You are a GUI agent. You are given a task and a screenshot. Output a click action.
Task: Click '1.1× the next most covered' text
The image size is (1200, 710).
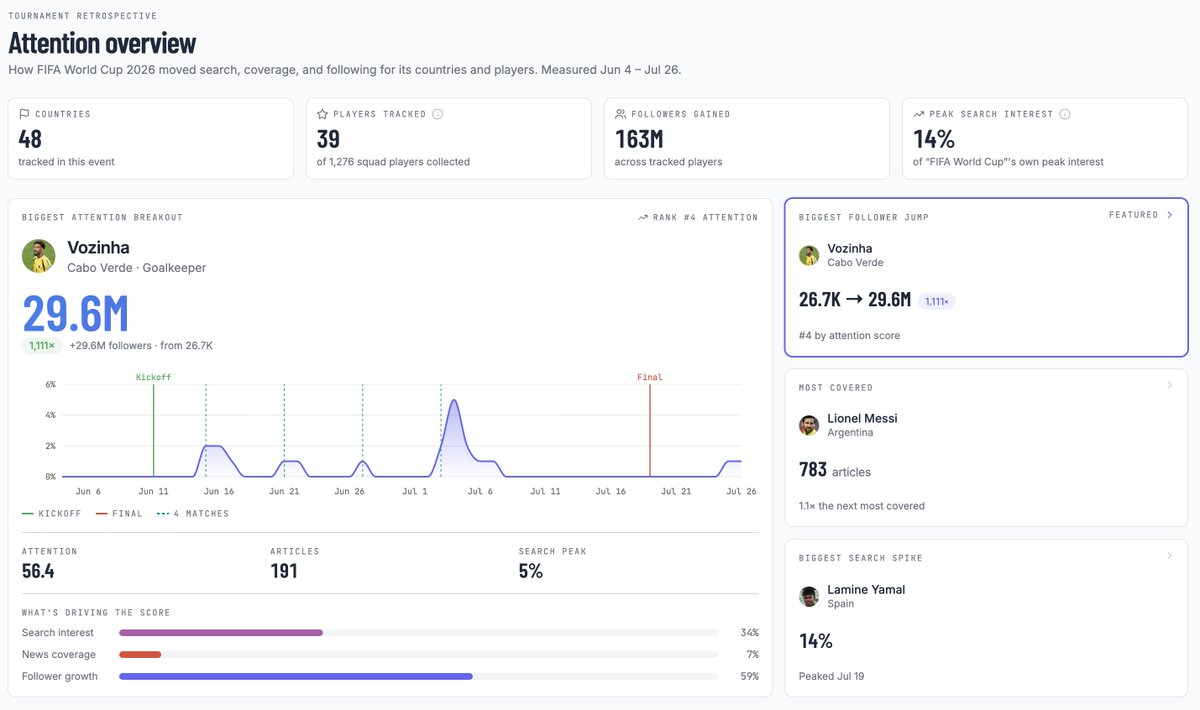[x=862, y=505]
